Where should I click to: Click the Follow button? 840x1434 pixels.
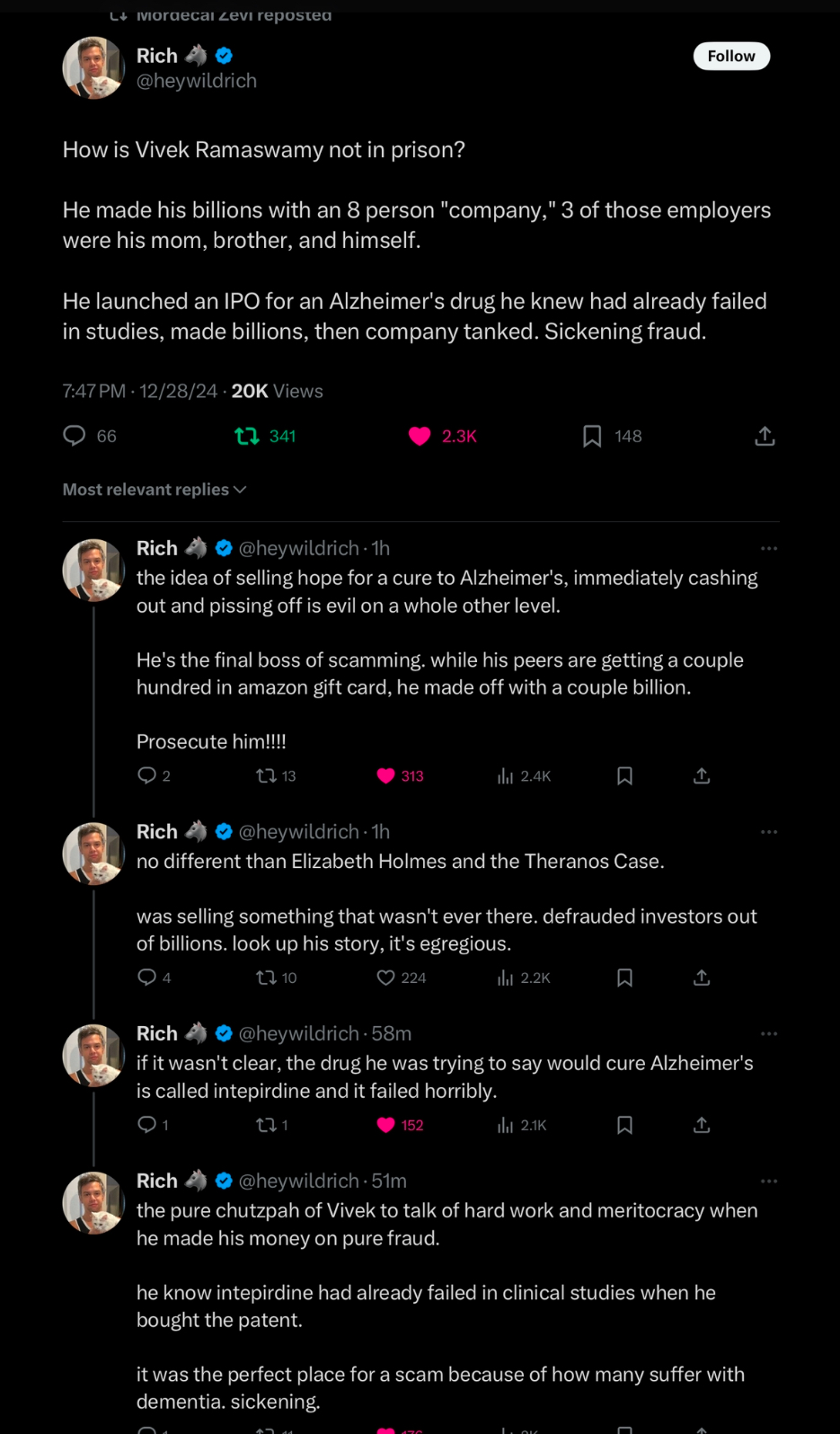[x=731, y=56]
